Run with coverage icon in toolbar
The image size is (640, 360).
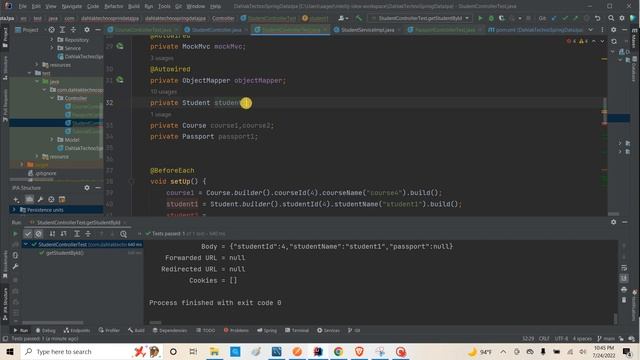tap(502, 18)
